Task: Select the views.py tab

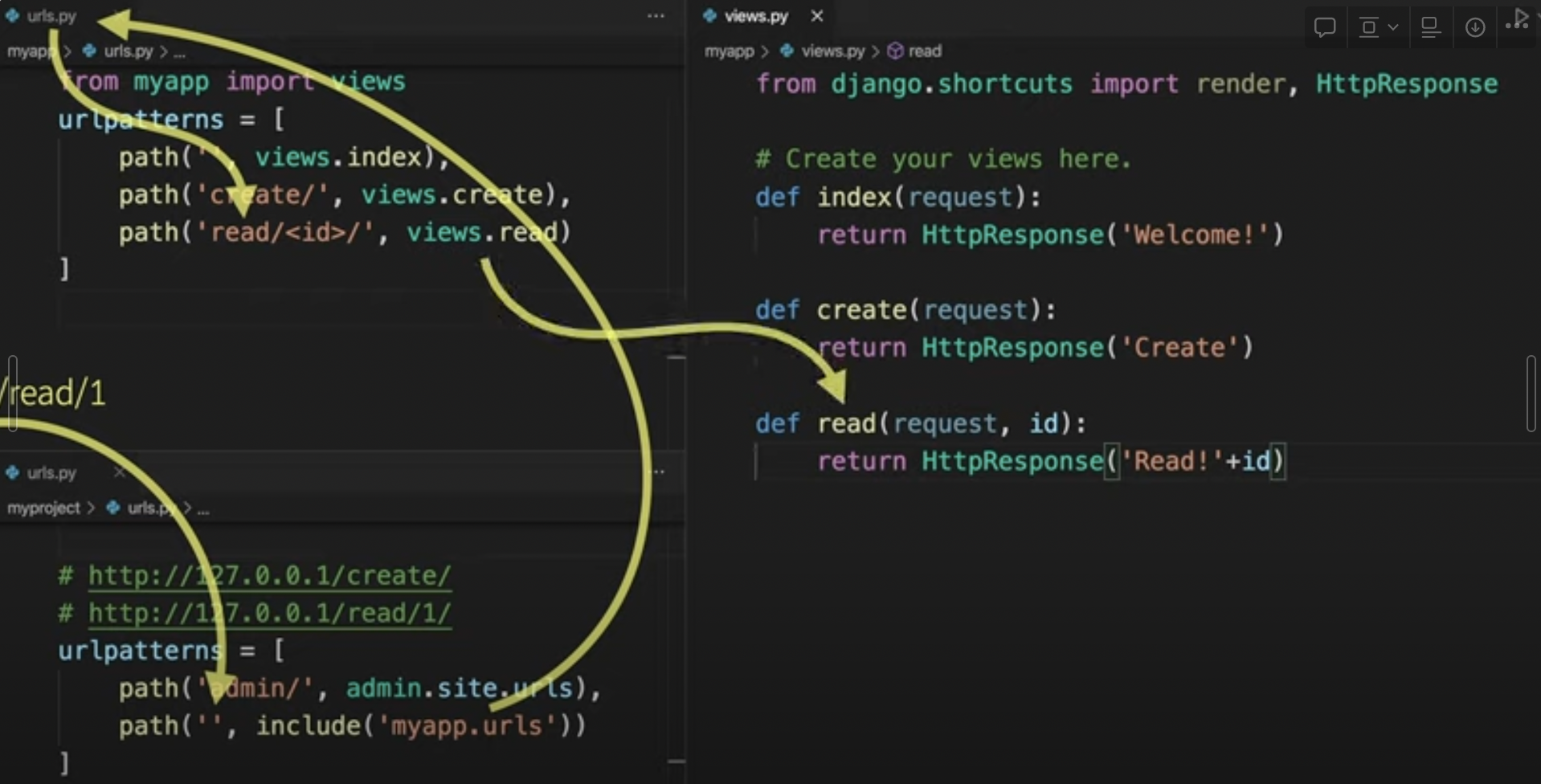Action: tap(756, 16)
